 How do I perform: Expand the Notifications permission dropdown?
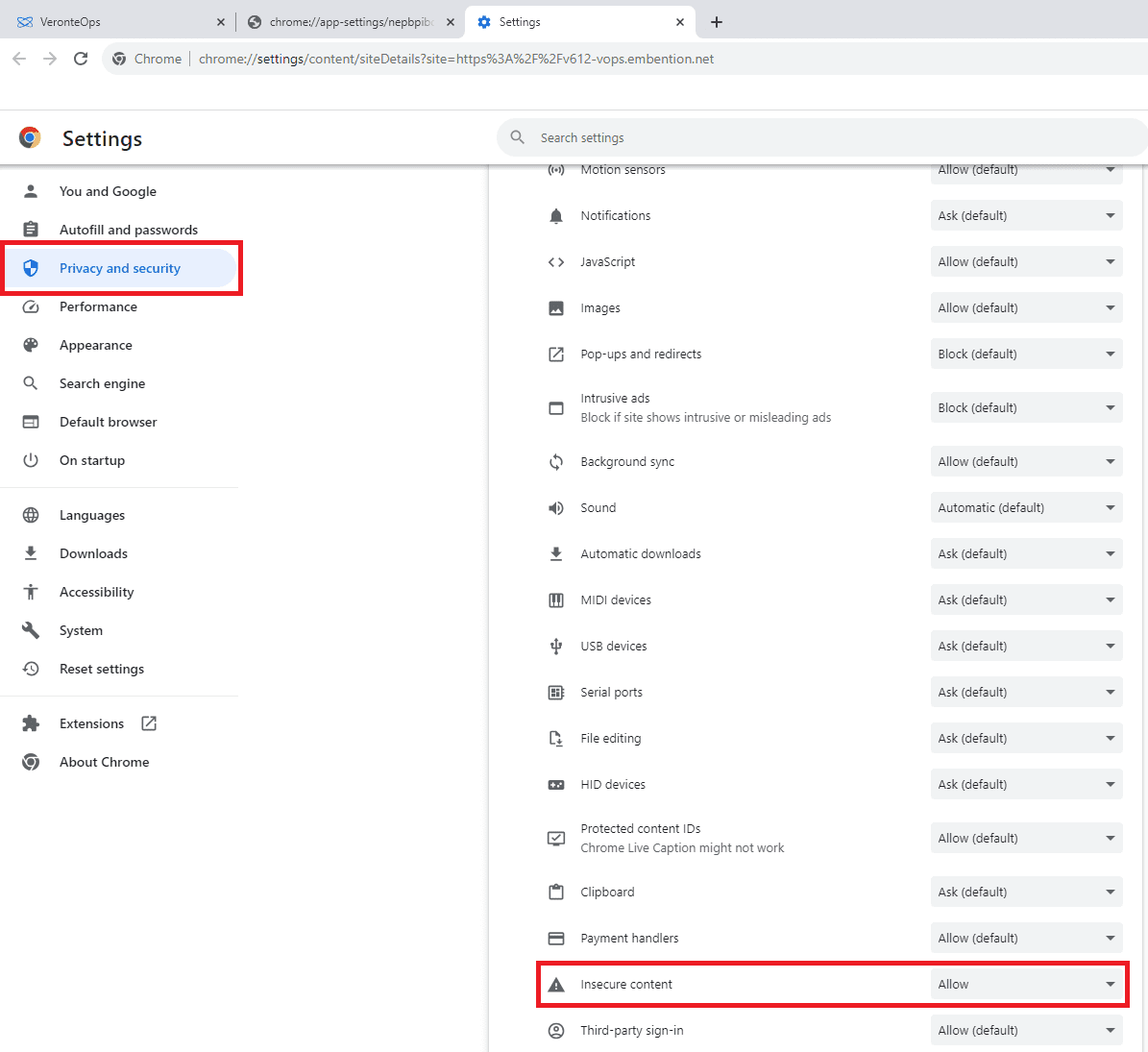point(1026,216)
